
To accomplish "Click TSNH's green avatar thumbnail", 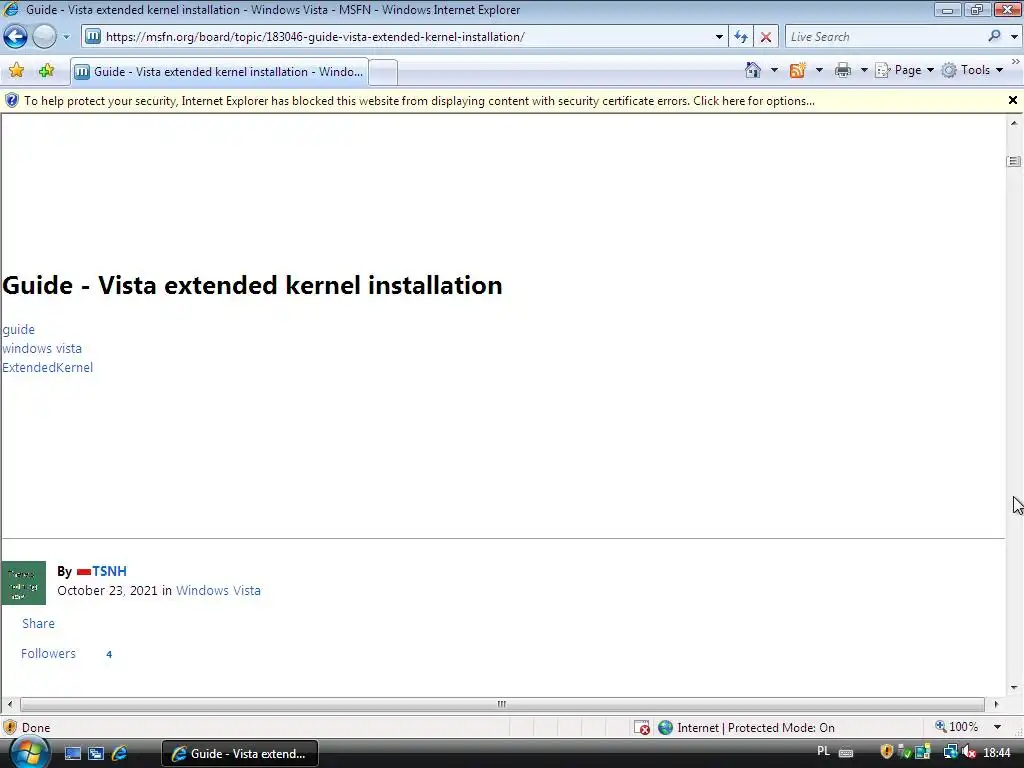I will [x=24, y=583].
